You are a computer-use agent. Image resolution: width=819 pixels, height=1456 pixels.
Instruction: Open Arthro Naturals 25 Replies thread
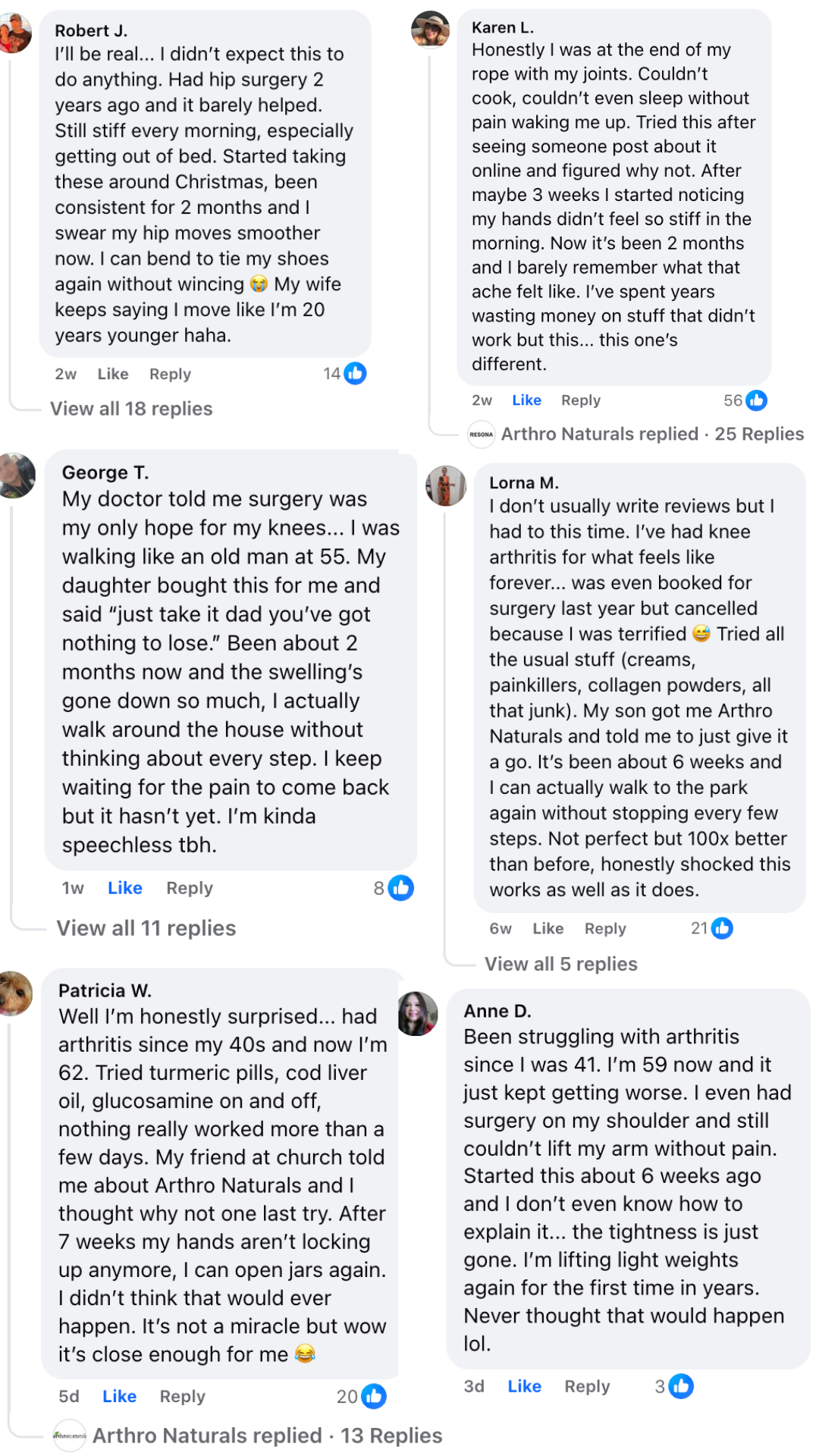[652, 434]
